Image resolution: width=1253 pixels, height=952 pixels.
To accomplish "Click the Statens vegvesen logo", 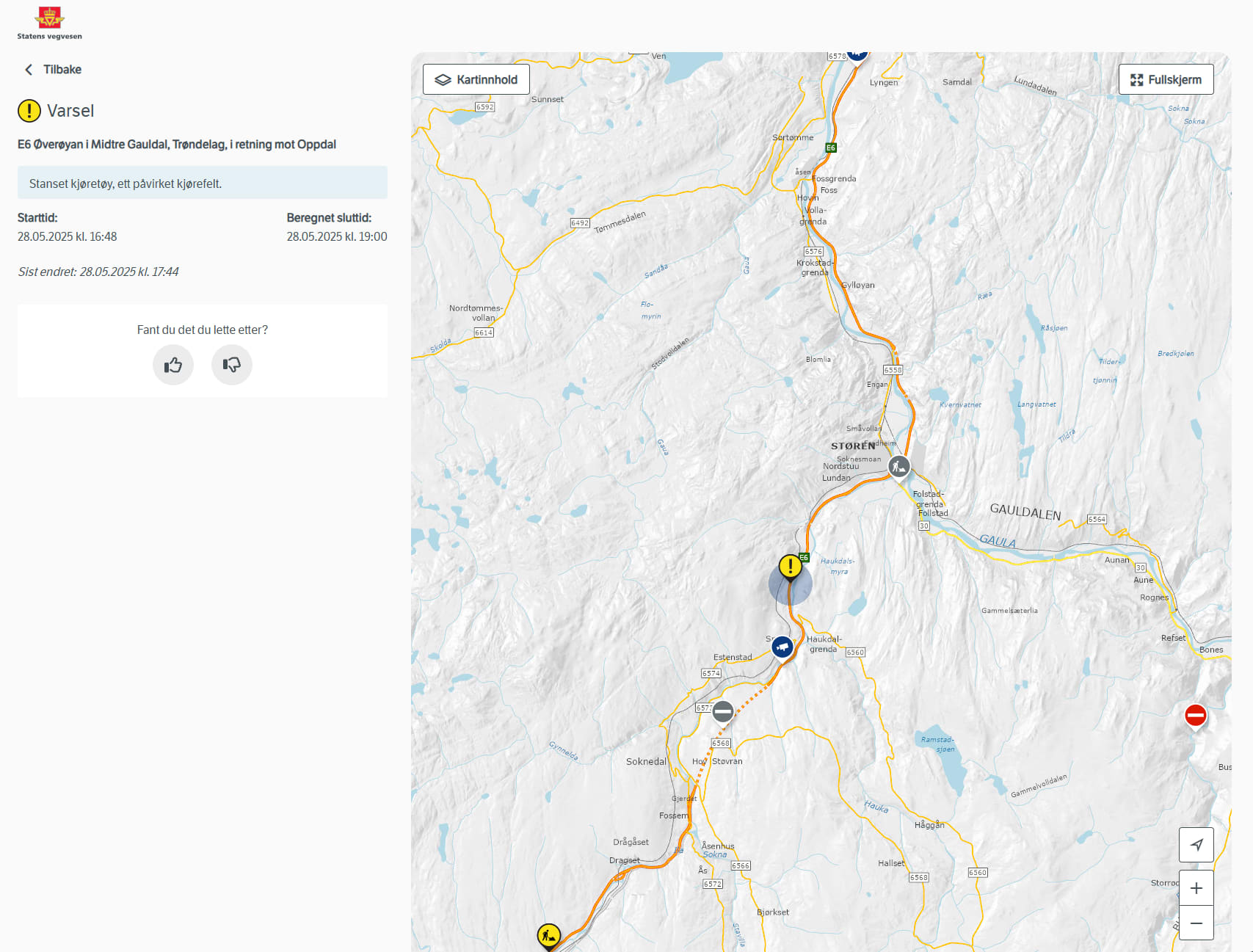I will point(49,23).
